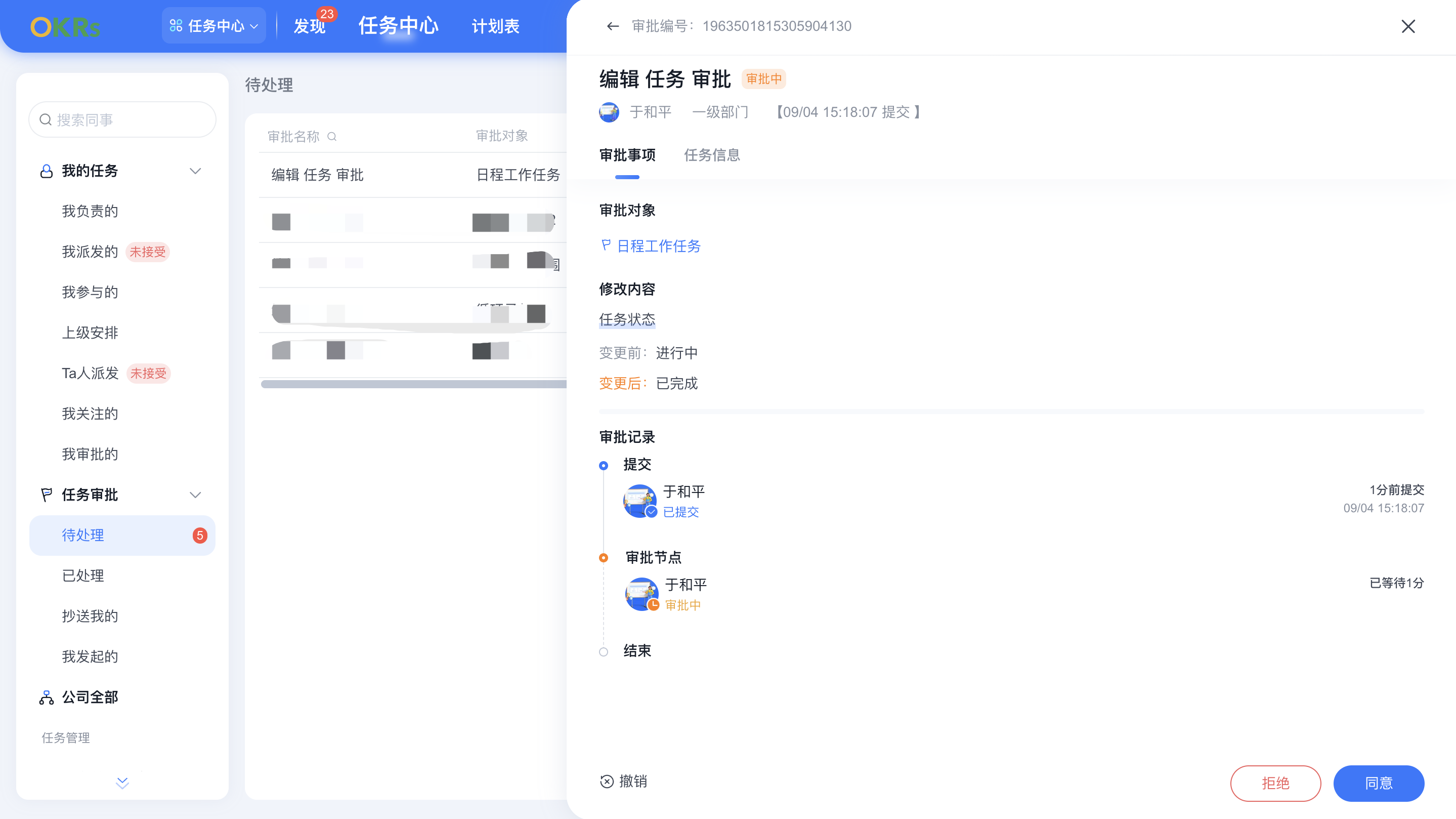Click the search icon in 审批名称 column header
The image size is (1456, 819).
(x=333, y=136)
